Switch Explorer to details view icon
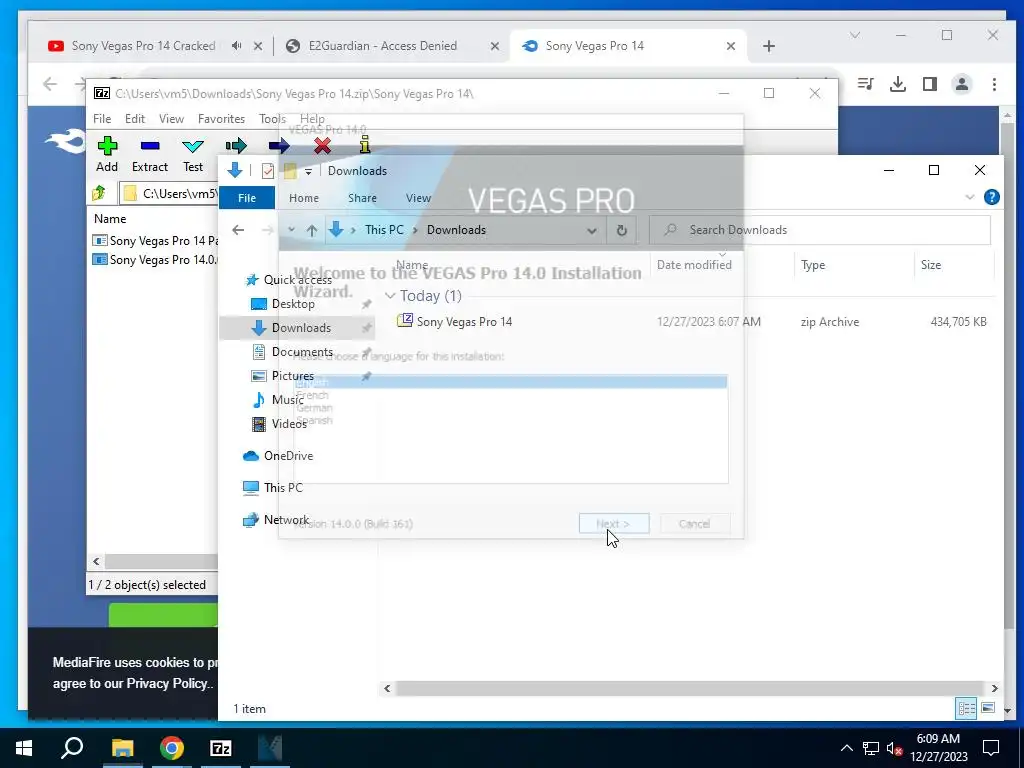The height and width of the screenshot is (768, 1024). click(967, 708)
